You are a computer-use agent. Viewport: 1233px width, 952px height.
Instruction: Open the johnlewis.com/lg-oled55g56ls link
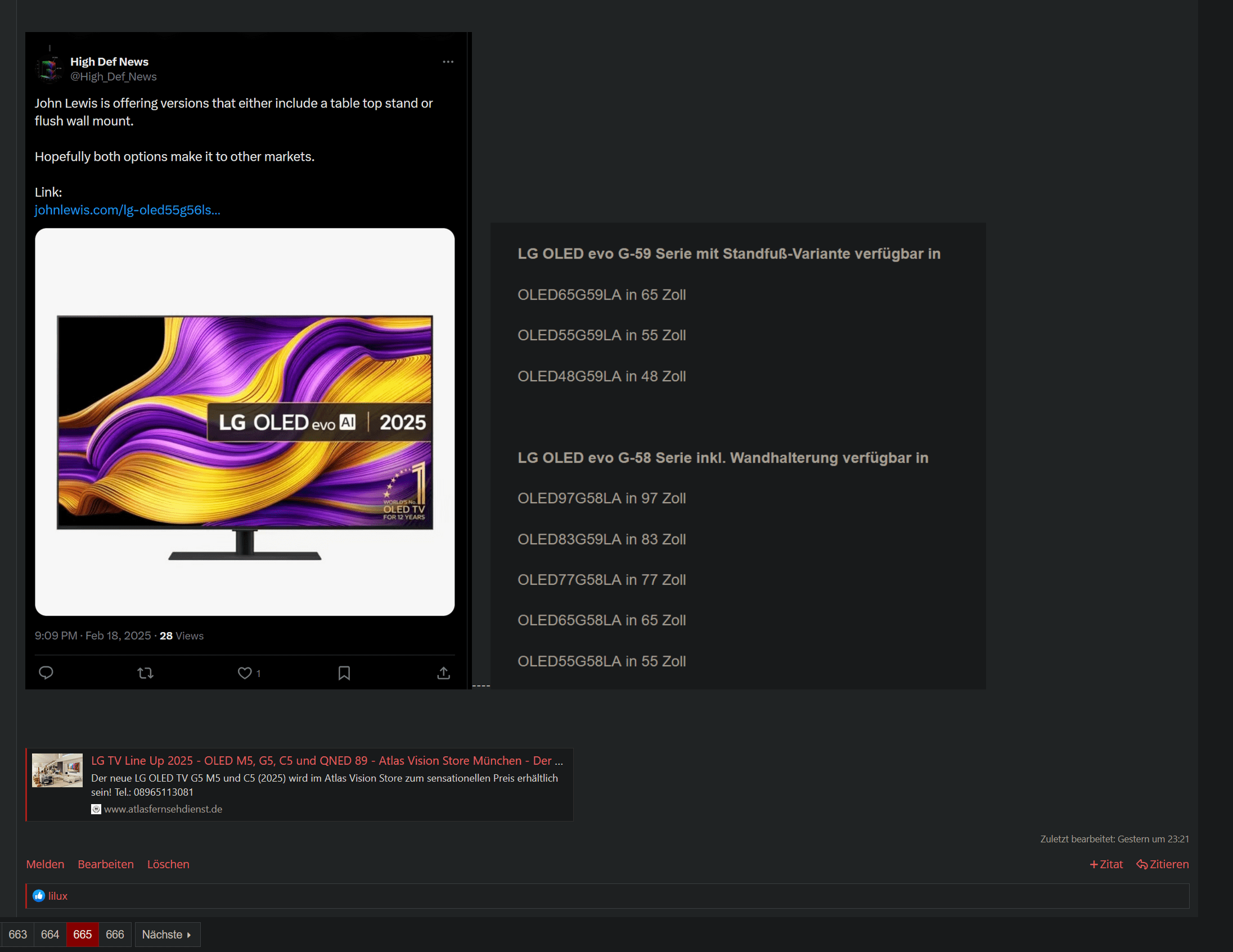[x=128, y=210]
